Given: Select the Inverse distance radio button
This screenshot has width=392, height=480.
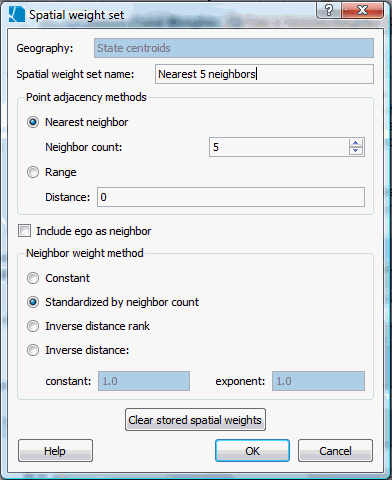Looking at the screenshot, I should point(33,350).
